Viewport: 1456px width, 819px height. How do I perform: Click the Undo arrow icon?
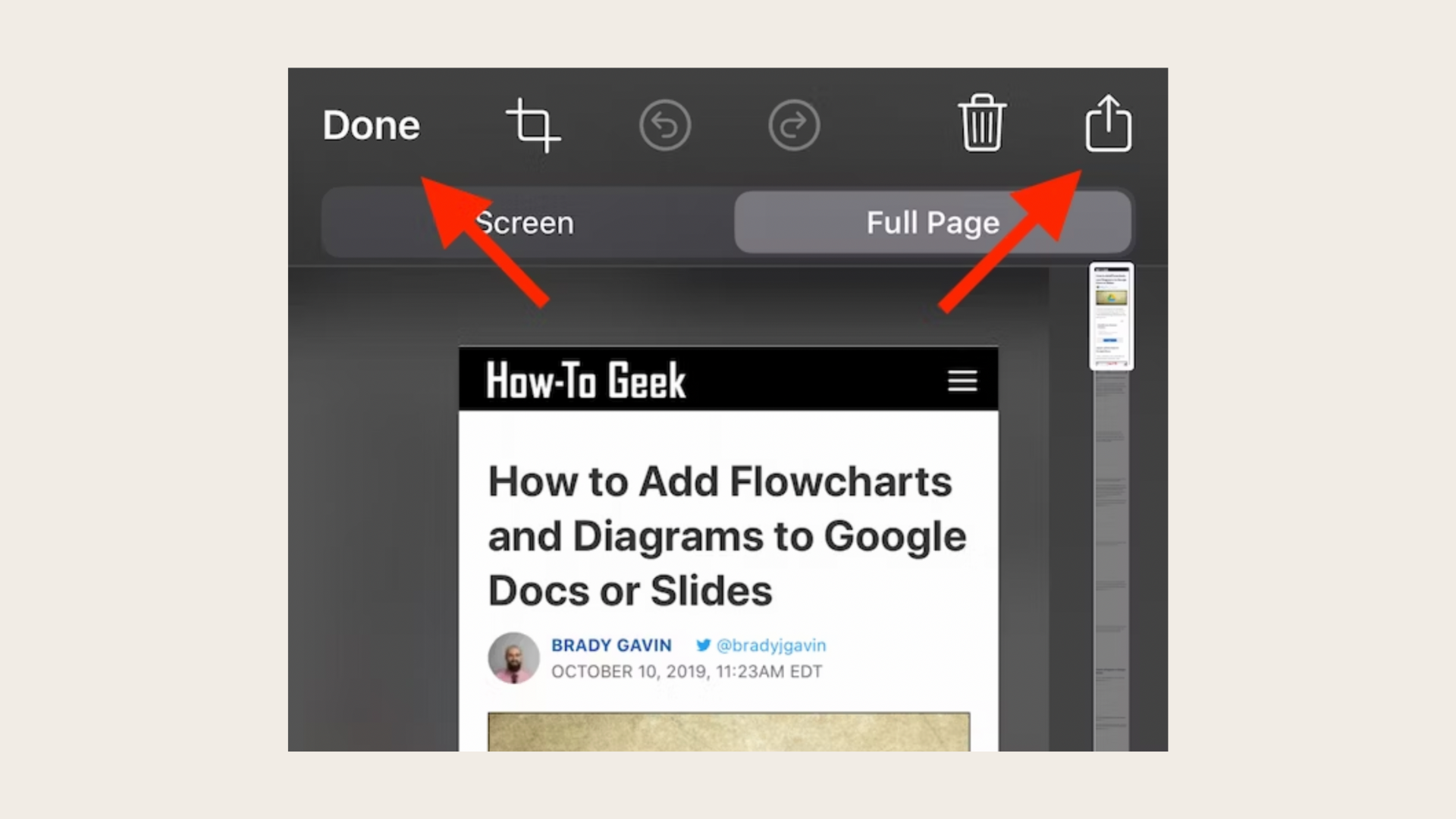(665, 125)
